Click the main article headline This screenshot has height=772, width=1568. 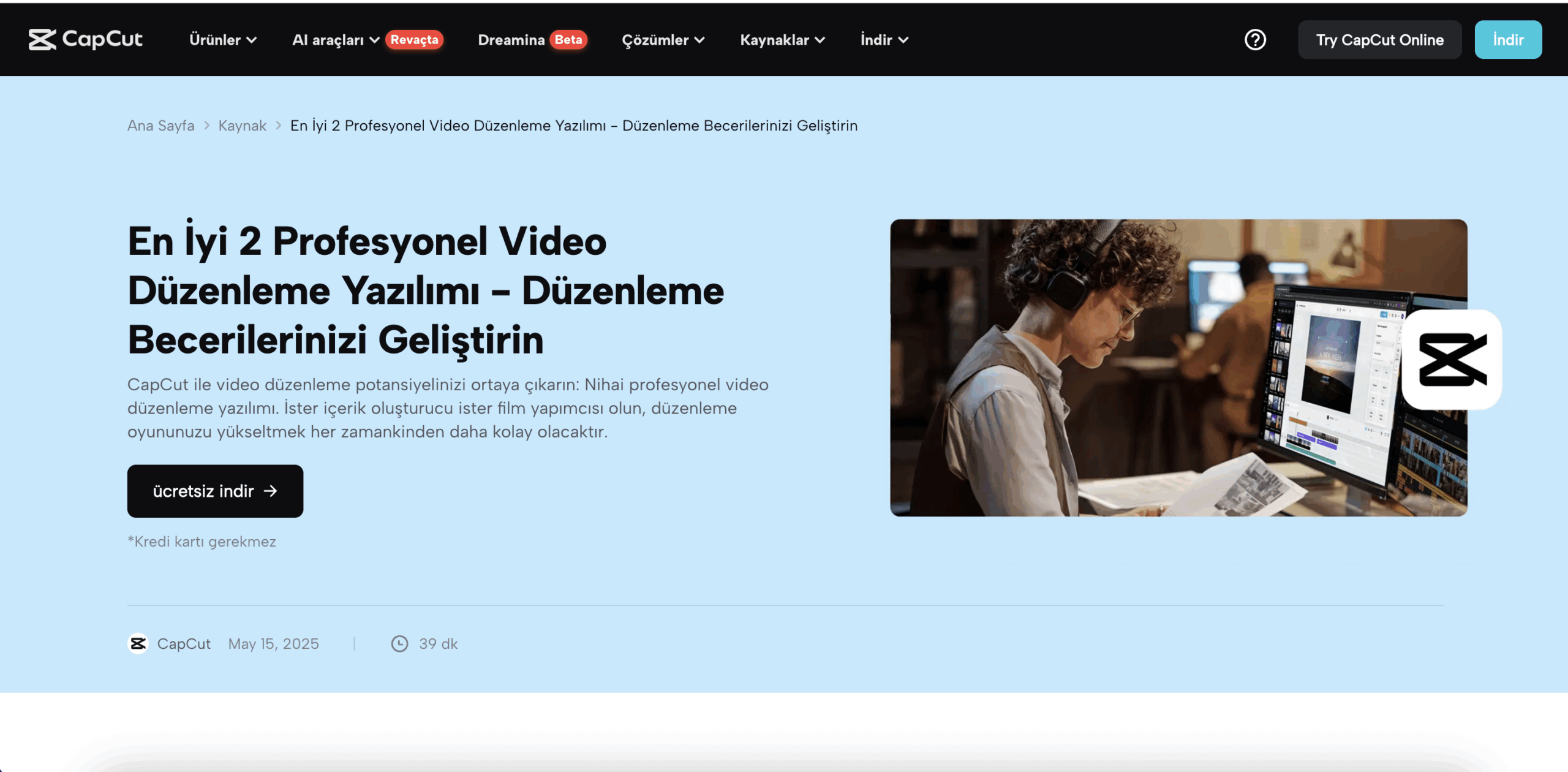click(426, 290)
